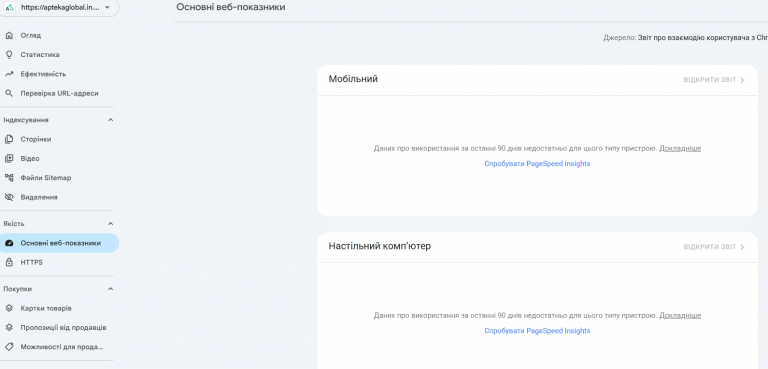Collapse the Якість section chevron

tap(110, 224)
